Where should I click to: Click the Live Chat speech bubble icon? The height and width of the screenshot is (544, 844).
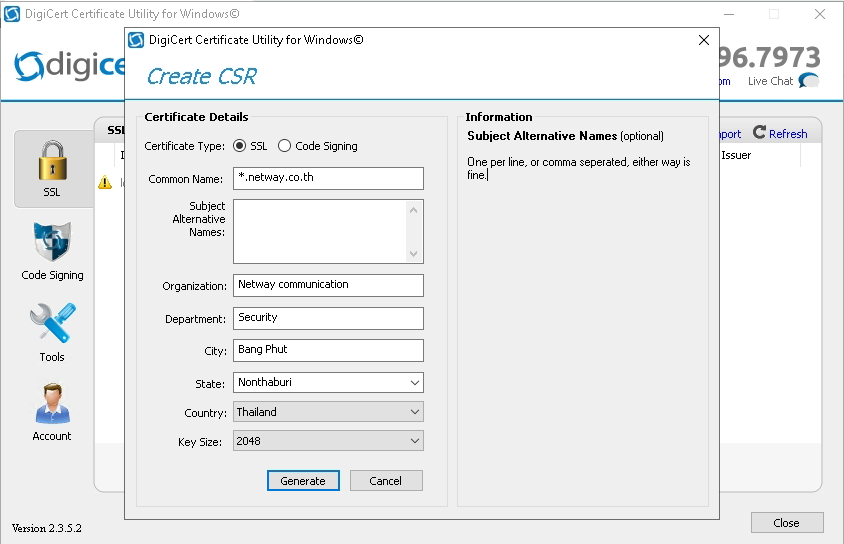coord(809,81)
